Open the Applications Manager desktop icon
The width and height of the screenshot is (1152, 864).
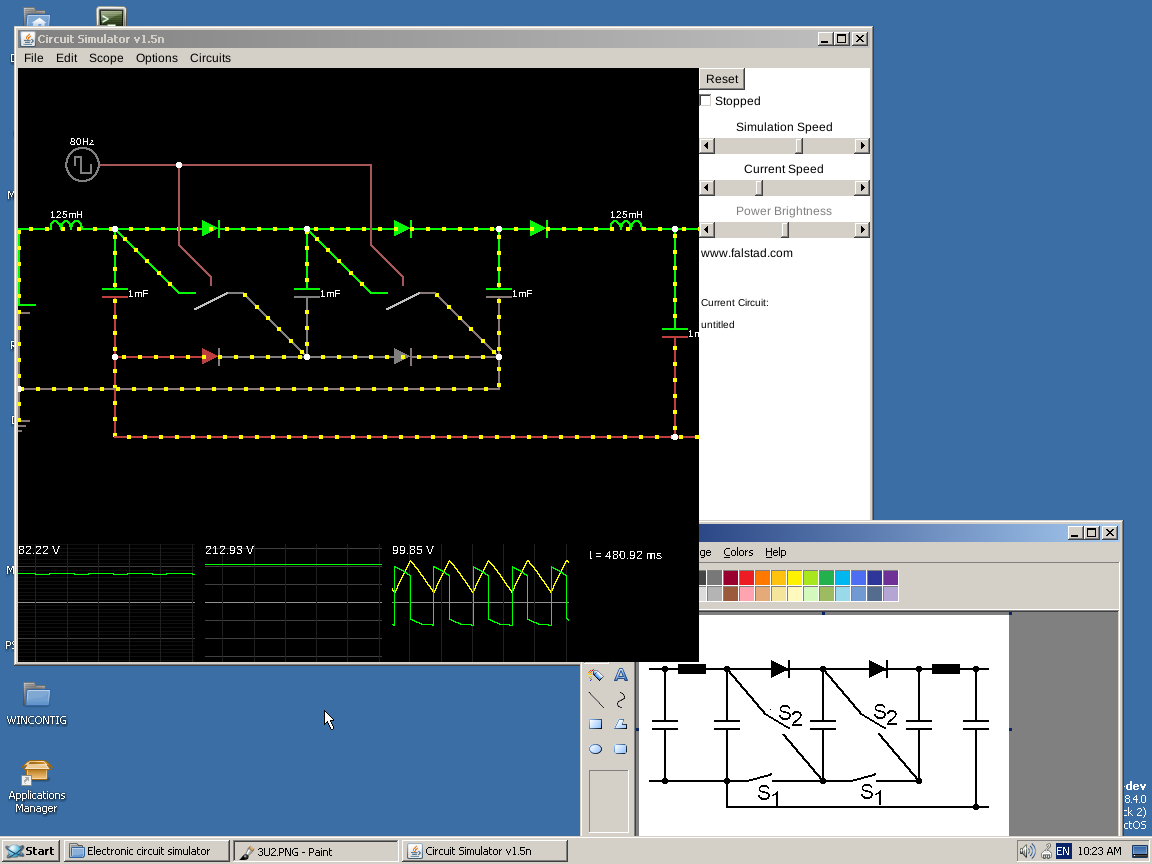[37, 787]
